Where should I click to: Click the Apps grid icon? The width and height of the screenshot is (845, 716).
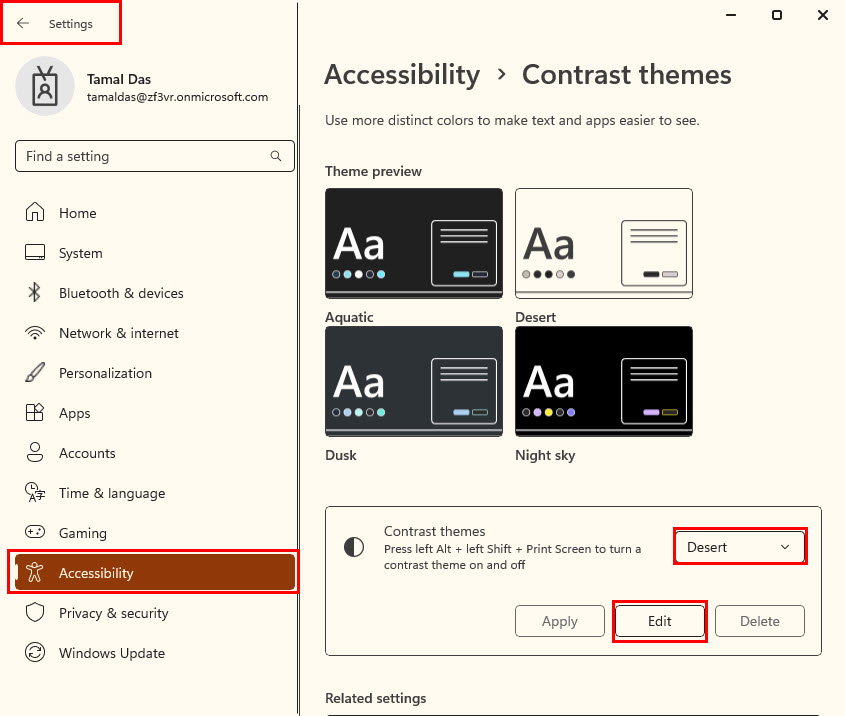coord(35,412)
